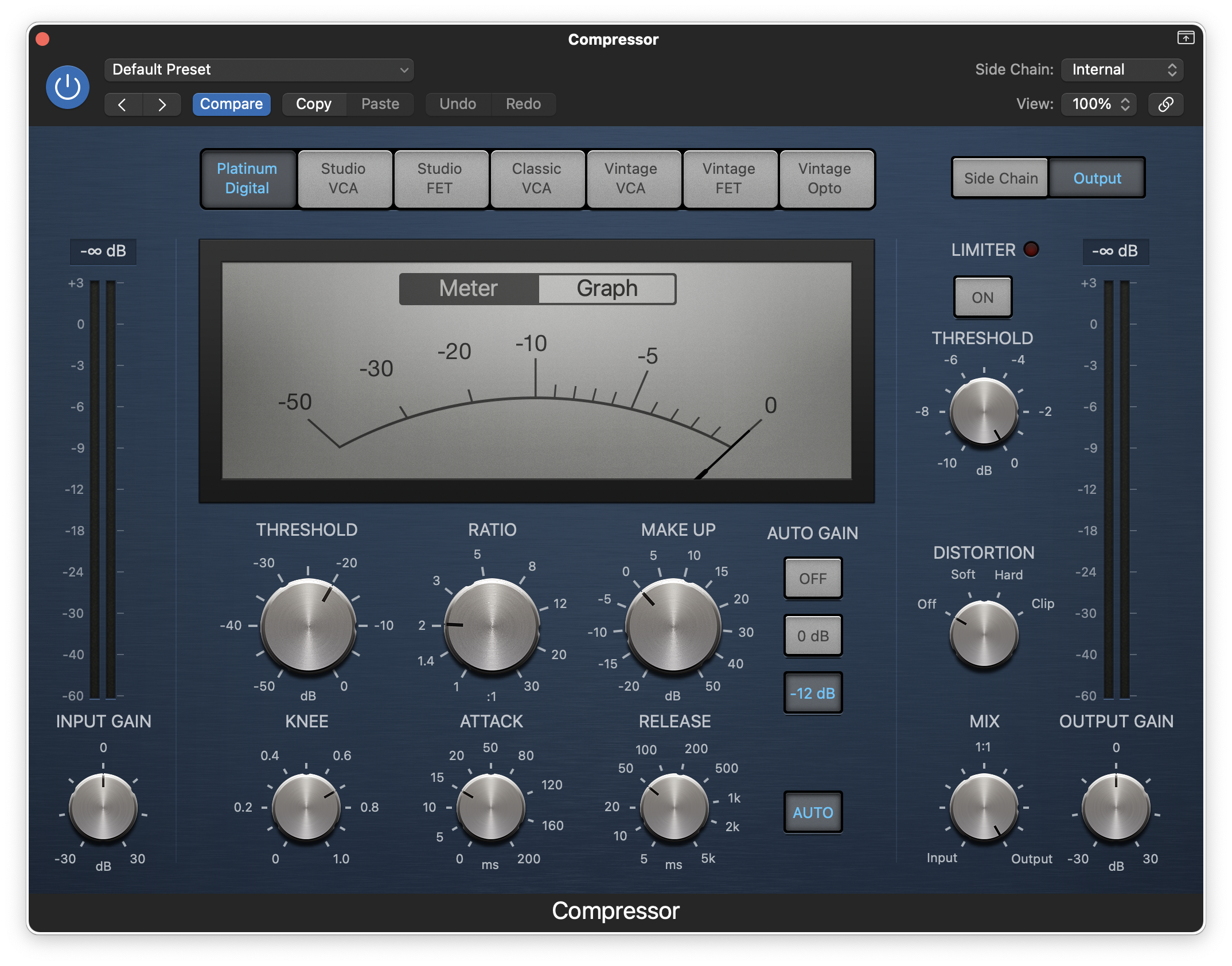Click the link chain icon
This screenshot has height=966, width=1232.
(1165, 104)
